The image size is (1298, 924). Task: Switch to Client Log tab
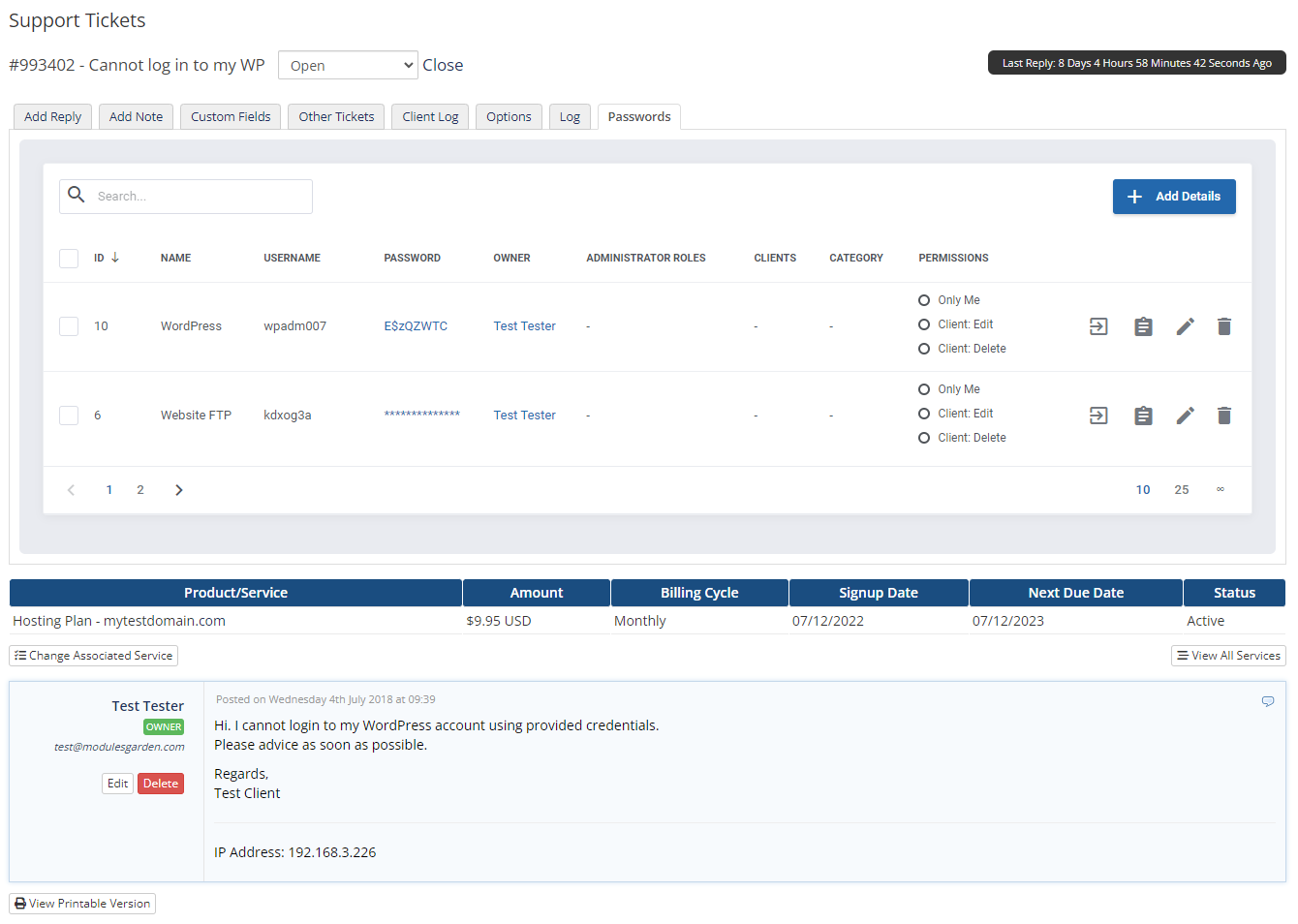click(430, 116)
